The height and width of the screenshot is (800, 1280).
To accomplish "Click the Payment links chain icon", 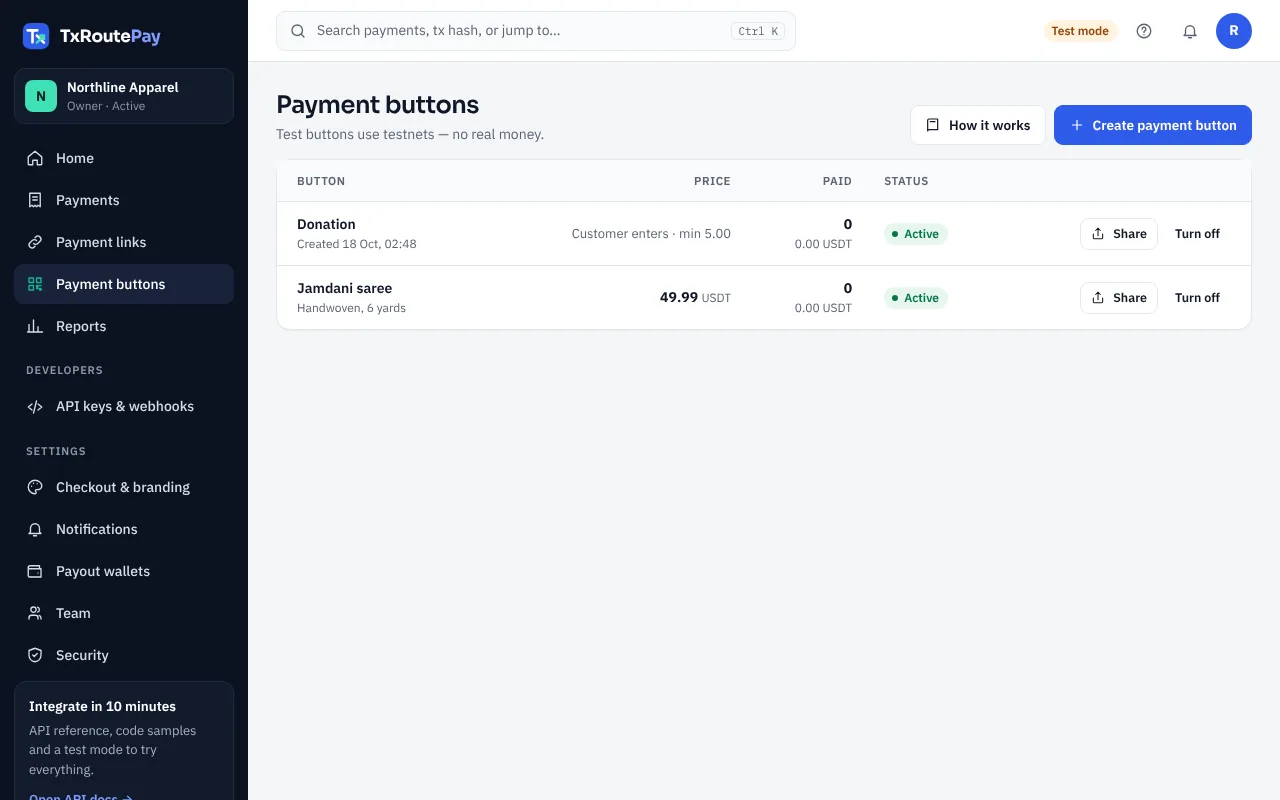I will coord(35,242).
